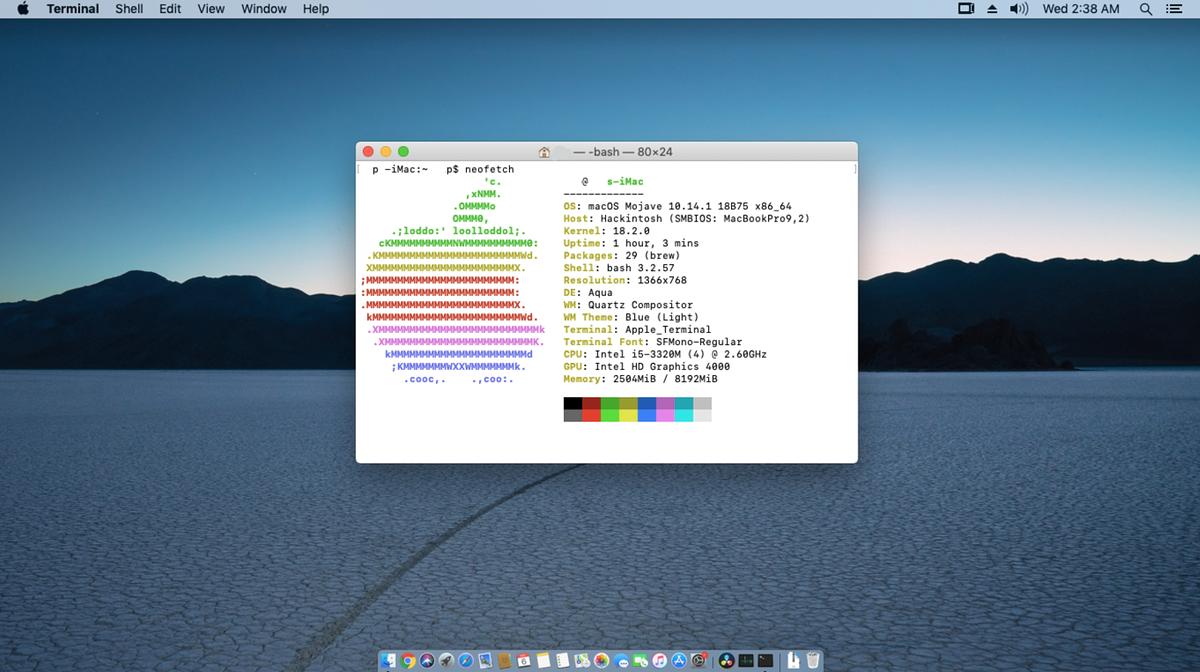
Task: Open Launchpad rocket icon in dock
Action: pyautogui.click(x=446, y=660)
